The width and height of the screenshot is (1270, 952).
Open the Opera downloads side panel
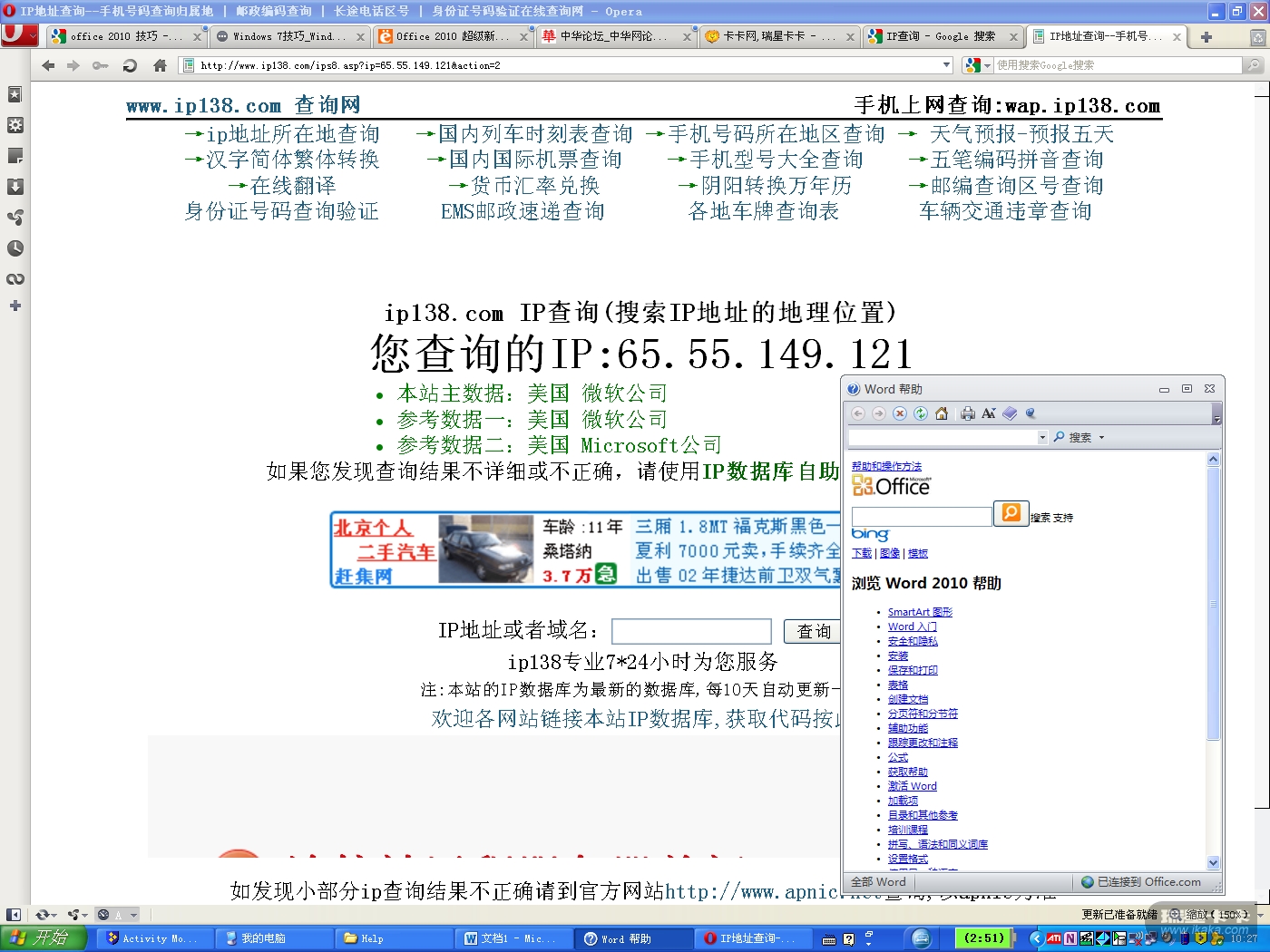15,187
